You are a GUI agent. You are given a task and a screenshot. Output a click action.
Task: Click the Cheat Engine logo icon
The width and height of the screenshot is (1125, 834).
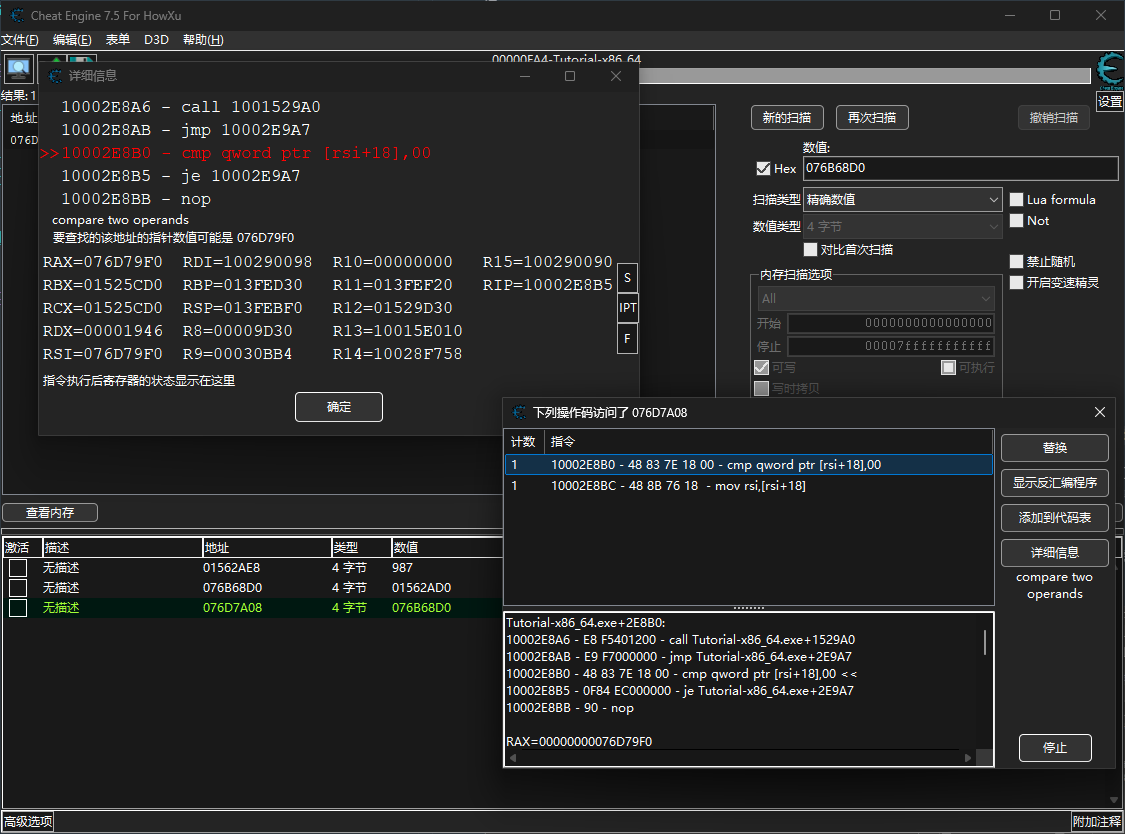(1109, 70)
